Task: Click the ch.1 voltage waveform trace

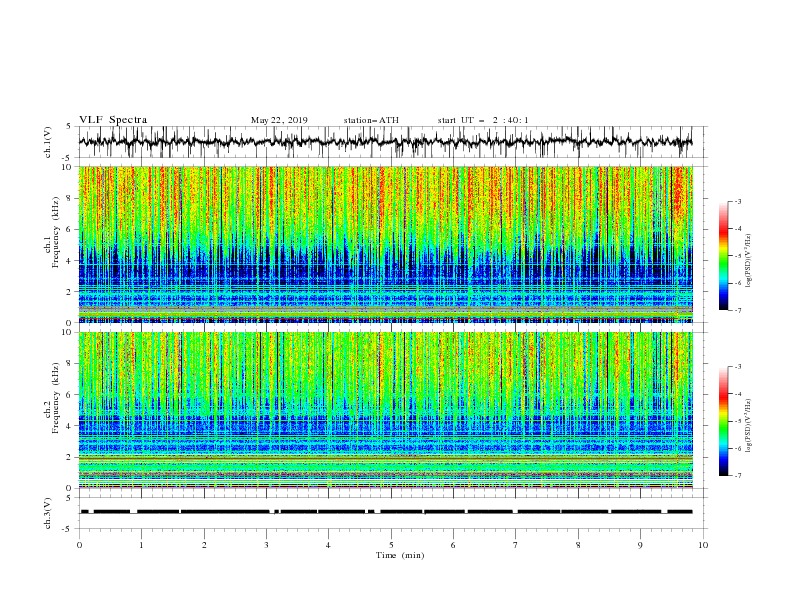Action: [385, 142]
